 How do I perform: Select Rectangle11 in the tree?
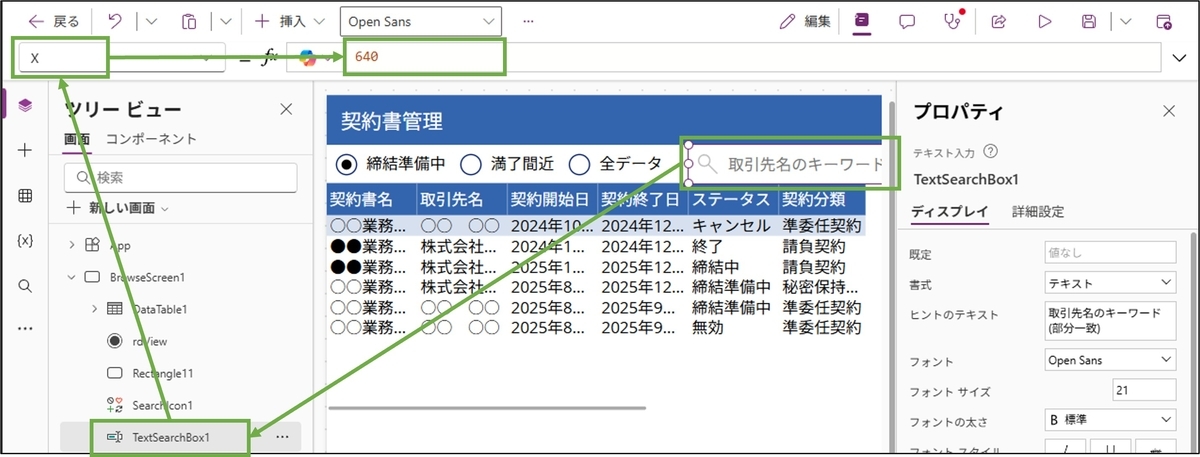(x=162, y=373)
